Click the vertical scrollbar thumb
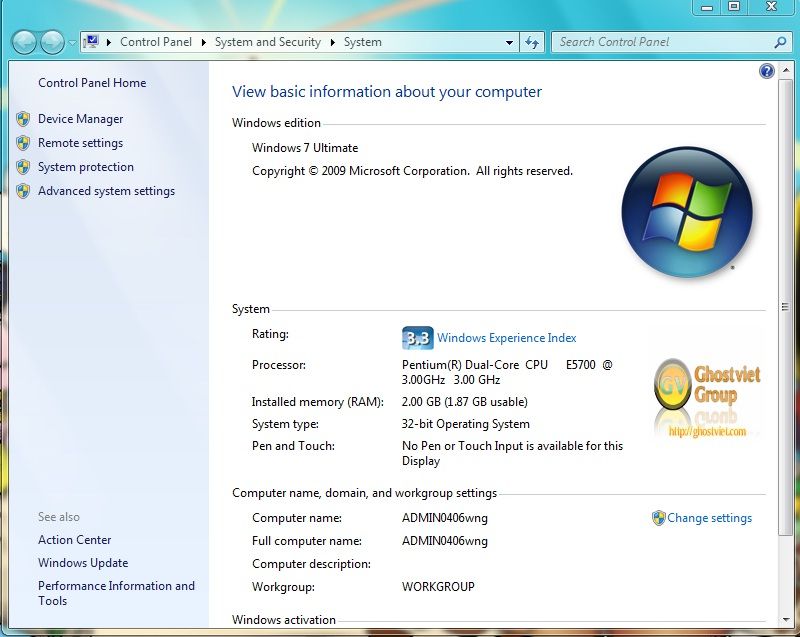 pos(785,306)
